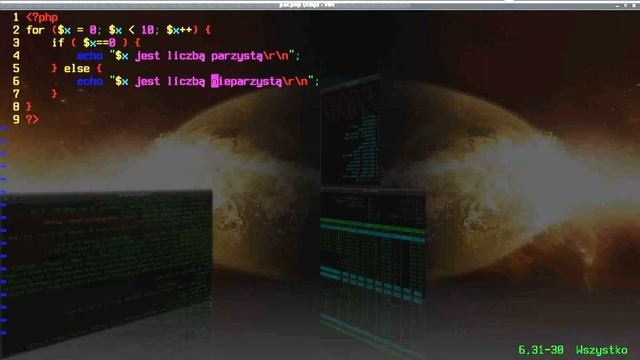Click the word 'nieparzystą' at the cursor on line 6
Image resolution: width=640 pixels, height=360 pixels.
tap(246, 82)
